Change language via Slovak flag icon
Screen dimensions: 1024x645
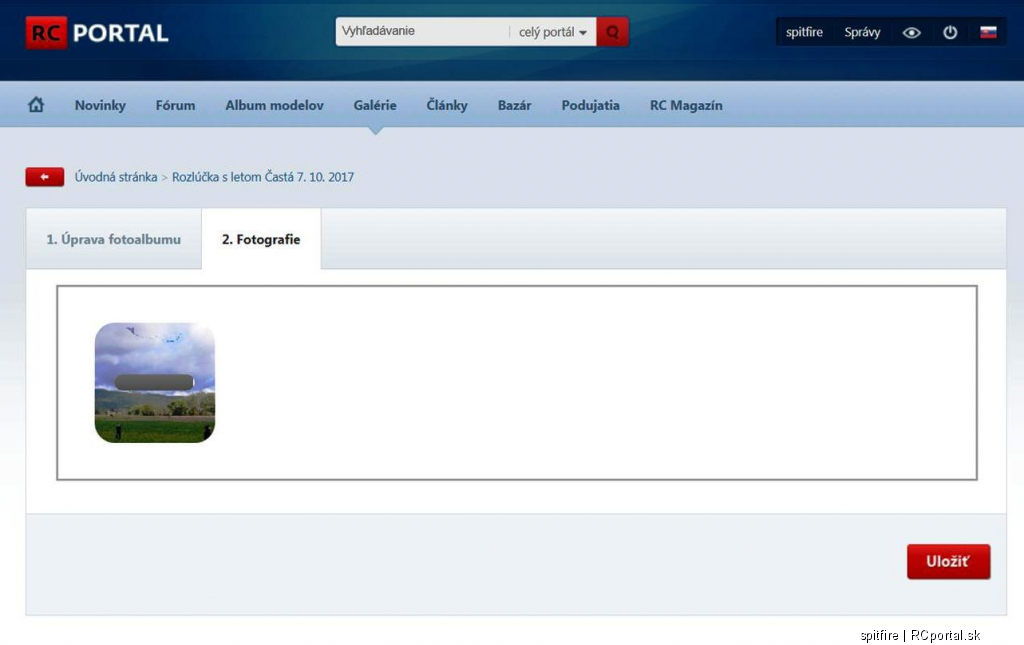coord(988,32)
